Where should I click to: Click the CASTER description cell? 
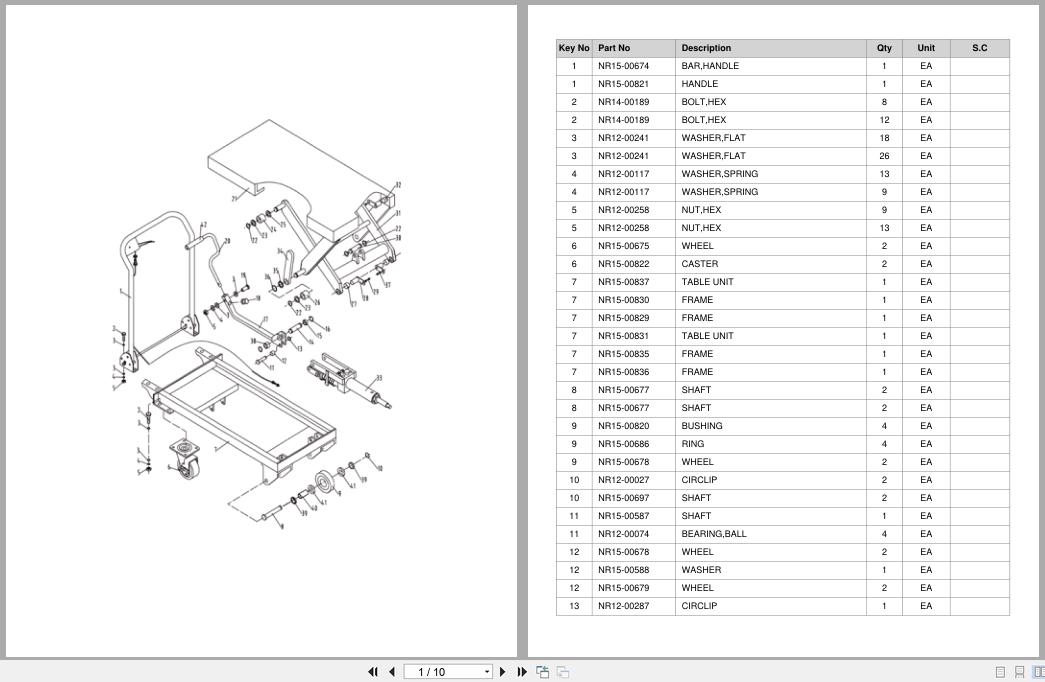[x=770, y=264]
